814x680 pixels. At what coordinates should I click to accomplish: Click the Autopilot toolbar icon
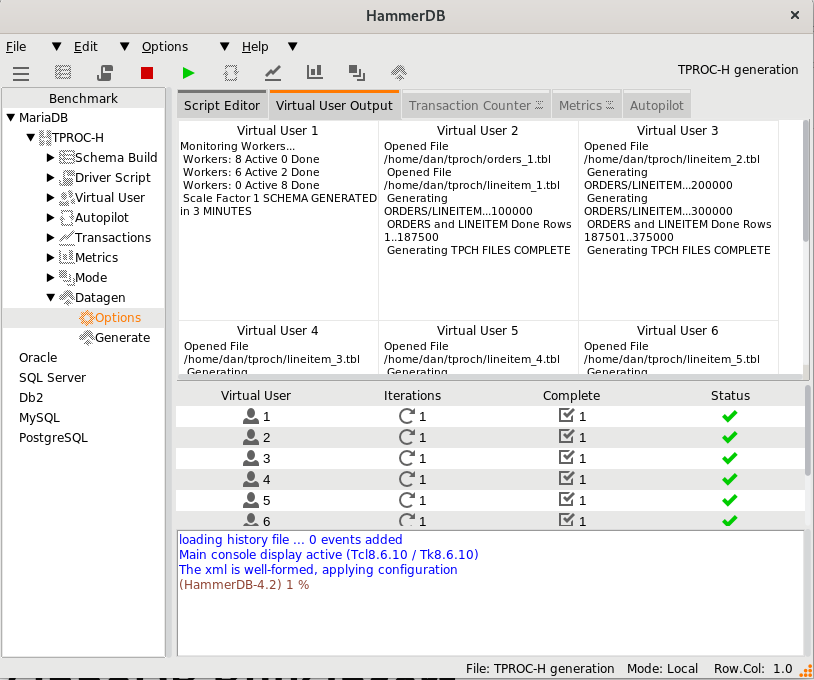[230, 73]
